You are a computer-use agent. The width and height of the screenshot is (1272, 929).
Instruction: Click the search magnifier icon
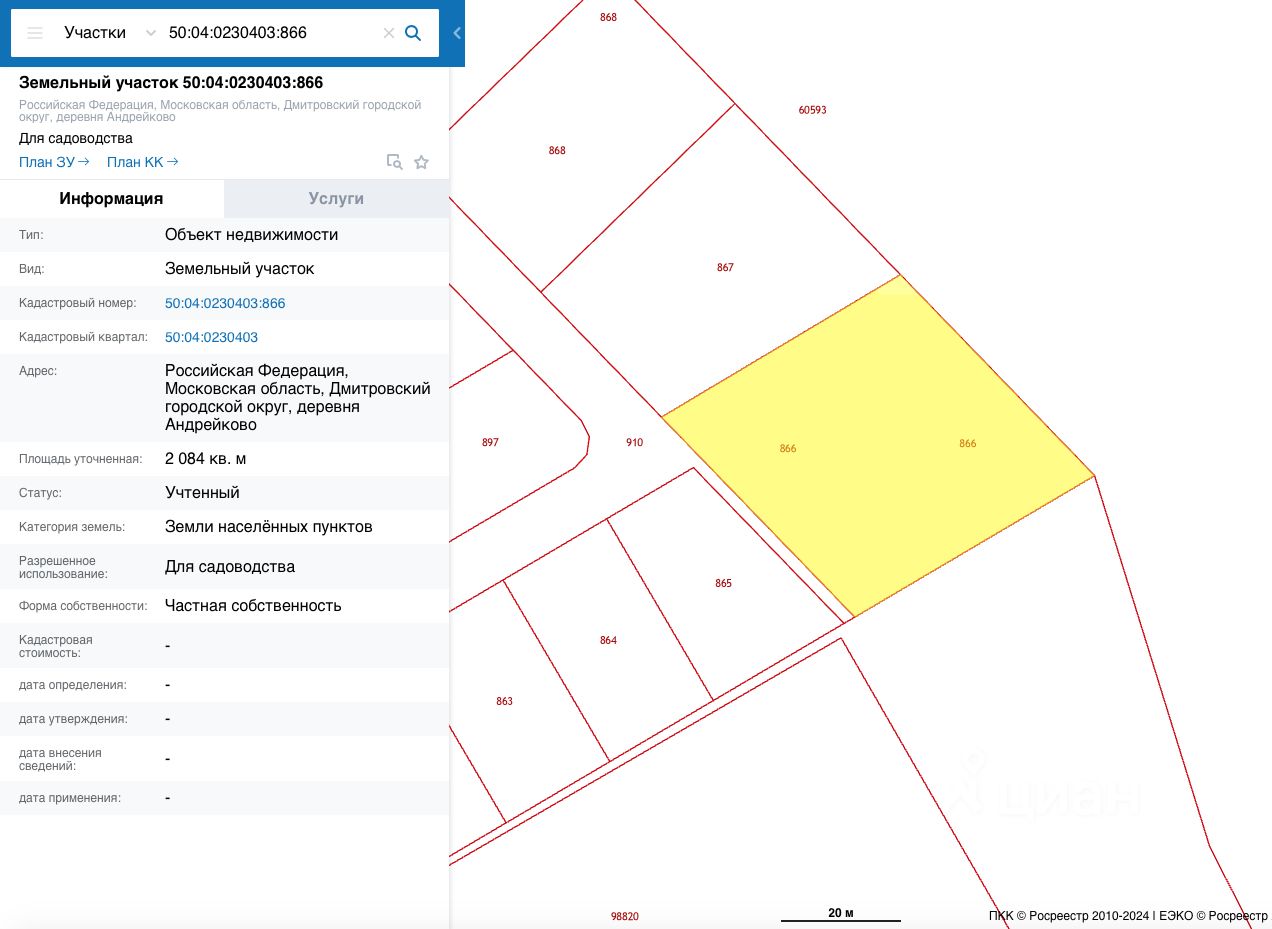pos(413,33)
